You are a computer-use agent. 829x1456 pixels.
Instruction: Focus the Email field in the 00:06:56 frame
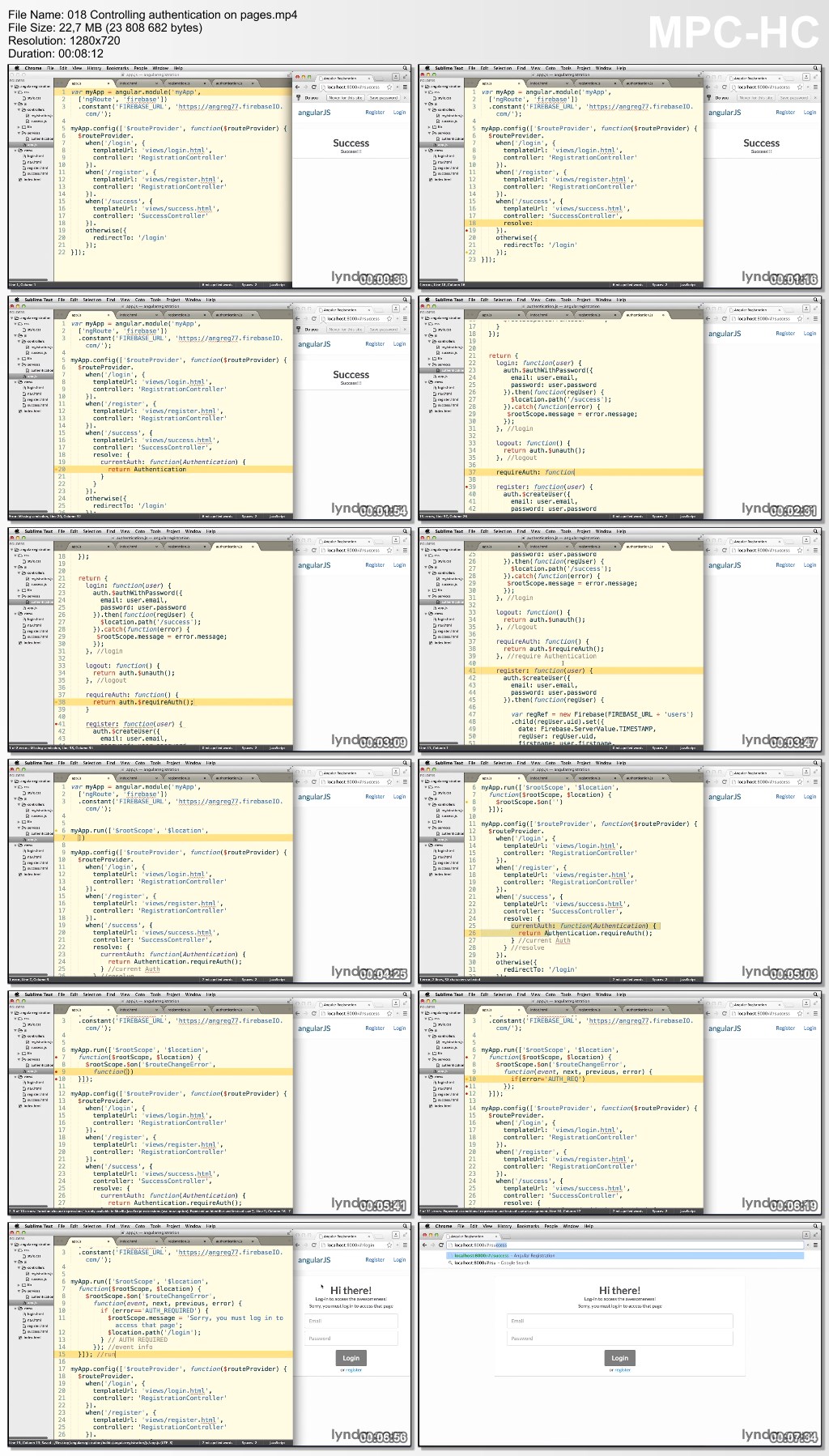click(351, 1321)
